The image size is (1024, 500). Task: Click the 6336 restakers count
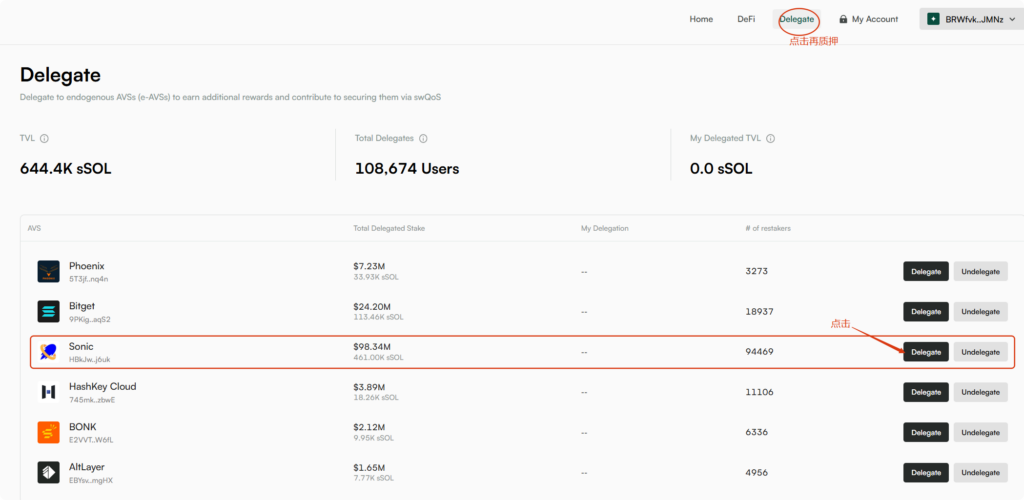coord(756,432)
